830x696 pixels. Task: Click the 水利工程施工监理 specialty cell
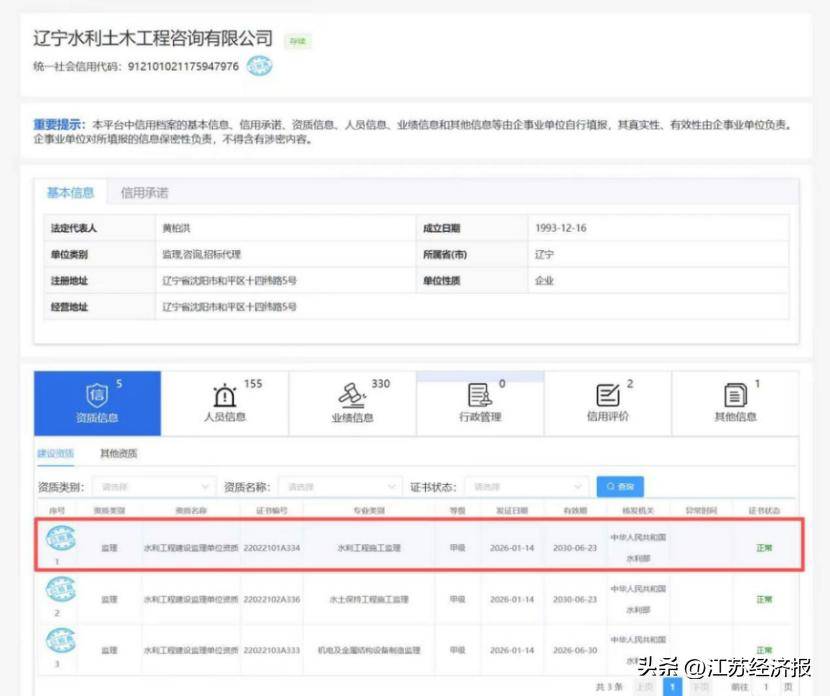point(369,548)
